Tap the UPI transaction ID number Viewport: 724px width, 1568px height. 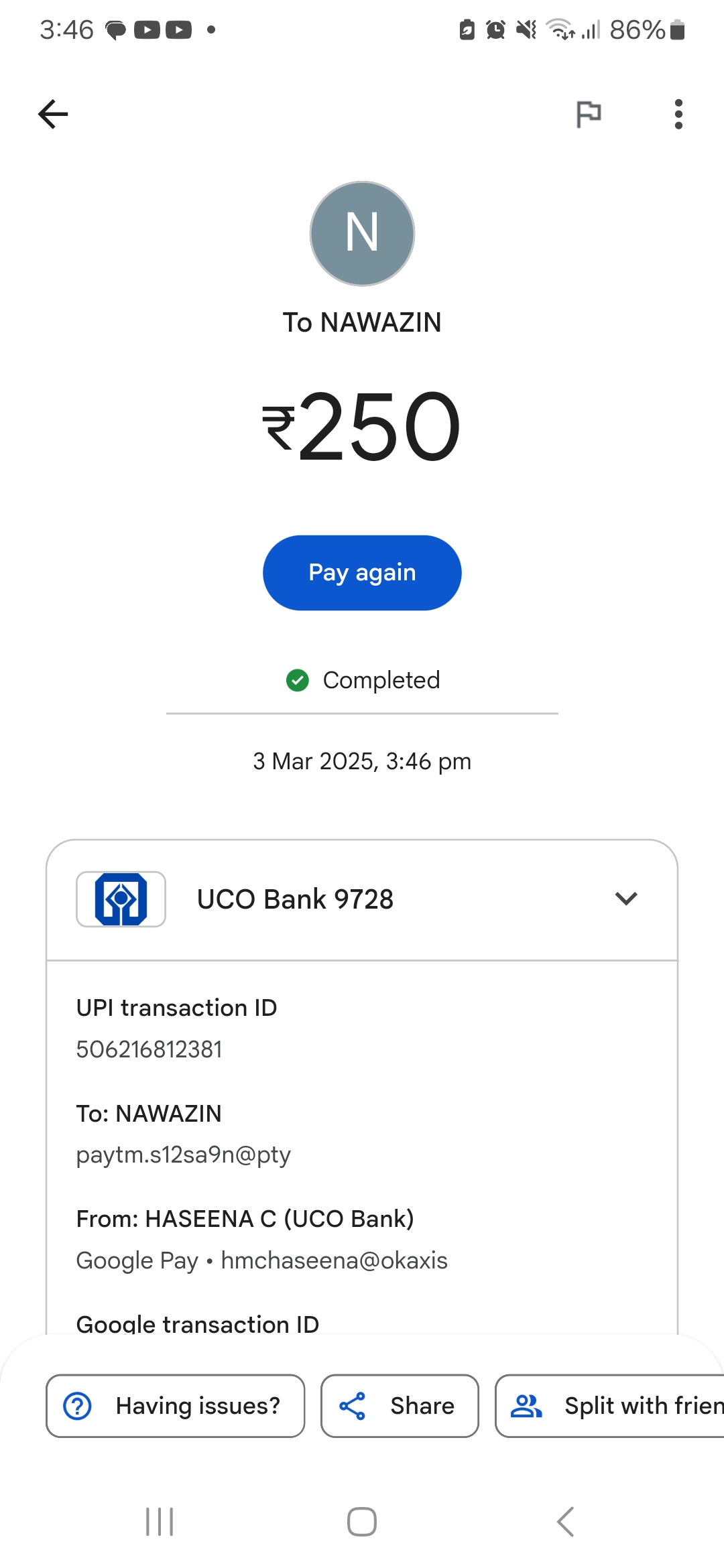pyautogui.click(x=149, y=1049)
